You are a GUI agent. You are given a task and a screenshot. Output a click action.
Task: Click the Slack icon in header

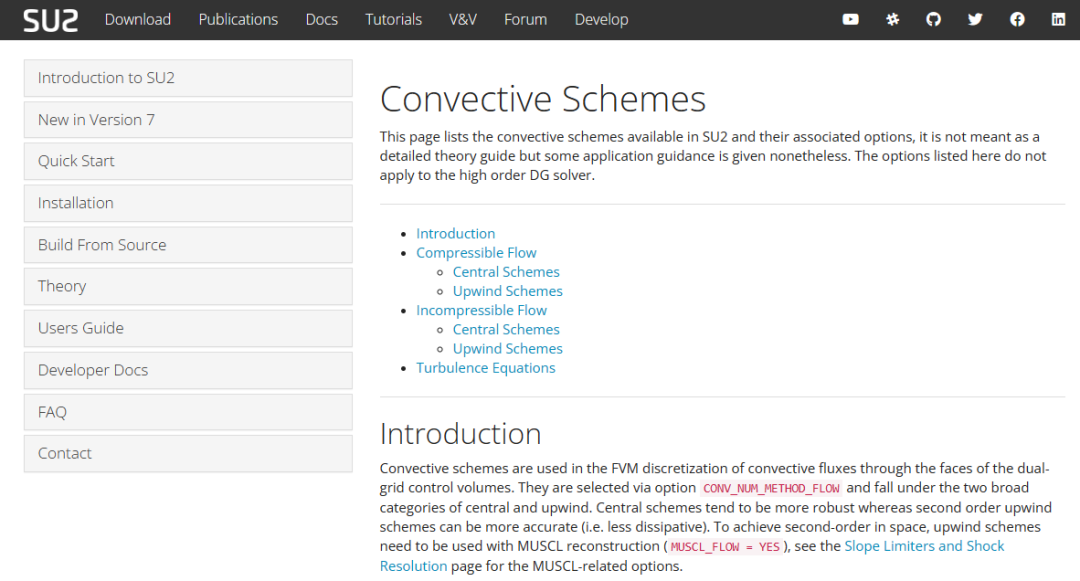[893, 19]
